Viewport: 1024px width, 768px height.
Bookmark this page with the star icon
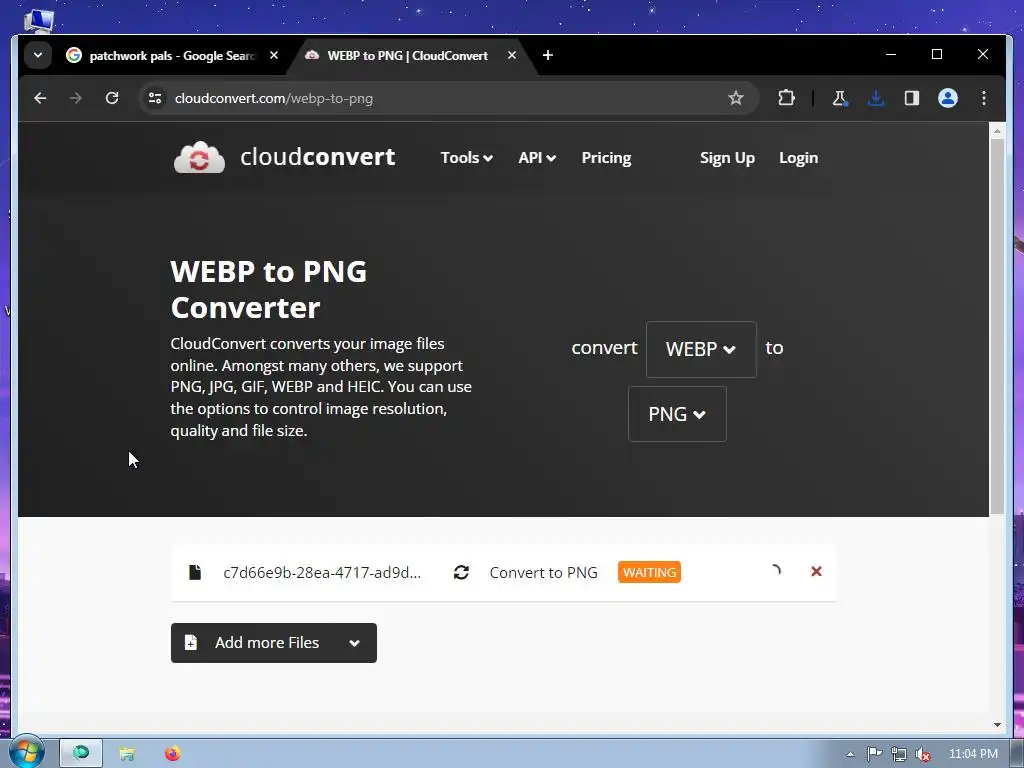pos(736,98)
